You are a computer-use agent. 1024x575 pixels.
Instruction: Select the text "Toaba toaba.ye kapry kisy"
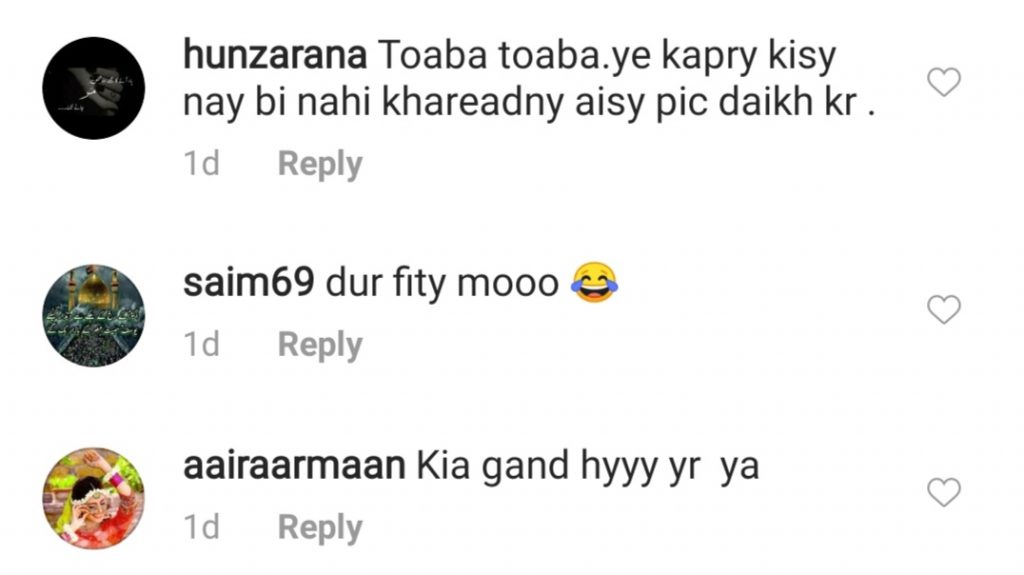(603, 57)
